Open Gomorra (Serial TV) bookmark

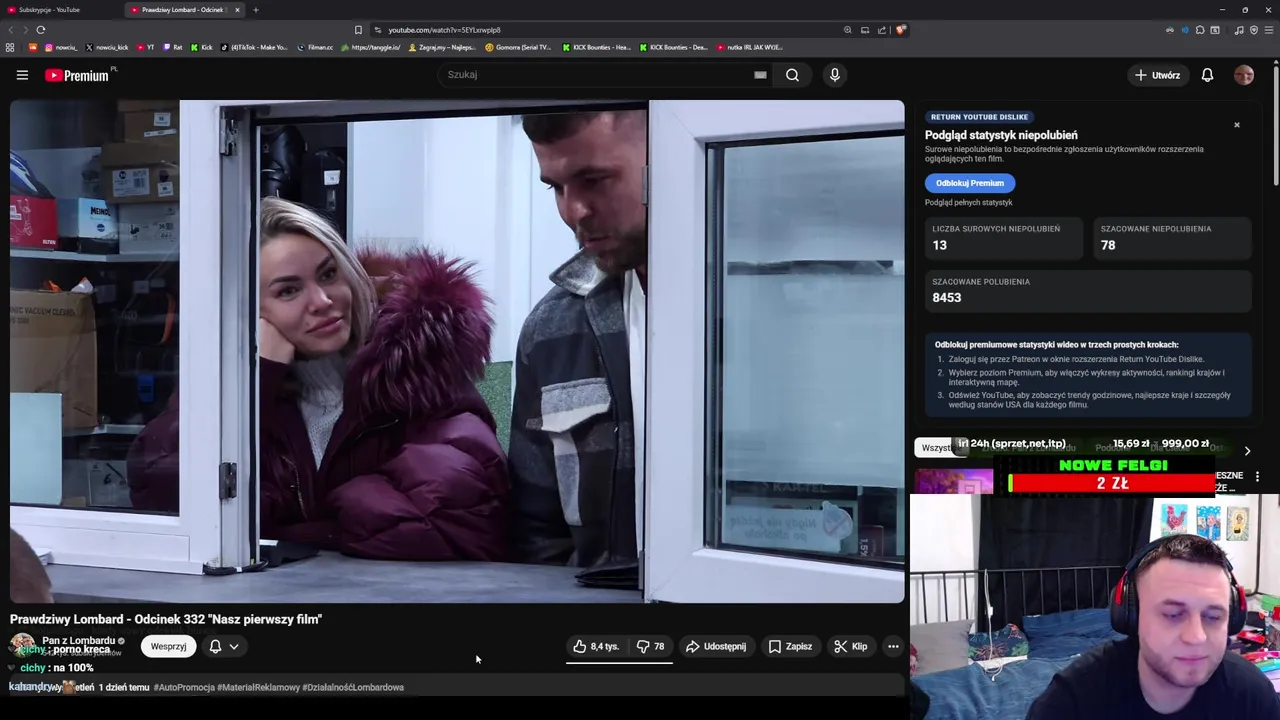pos(518,47)
